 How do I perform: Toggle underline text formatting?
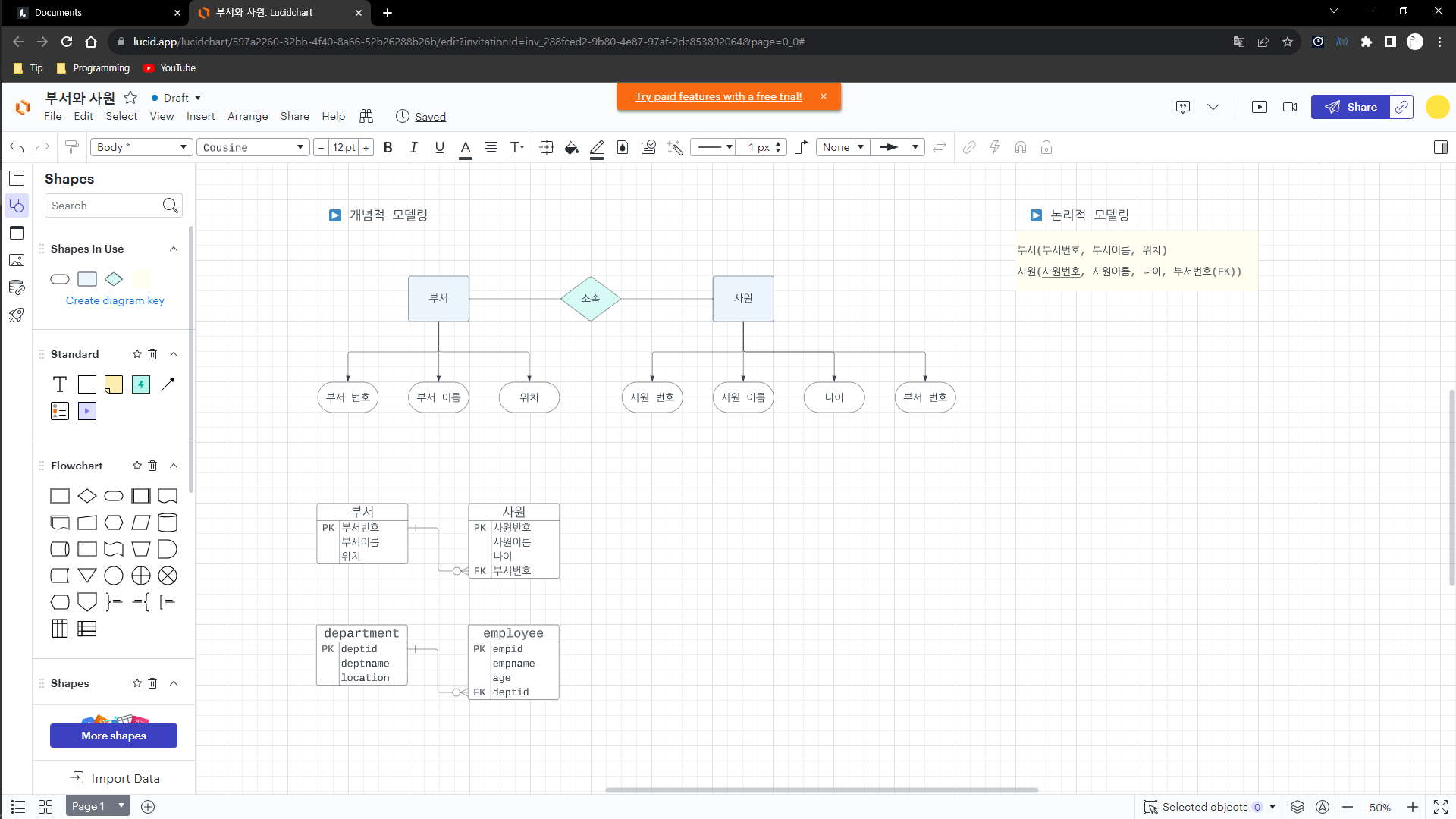coord(439,148)
